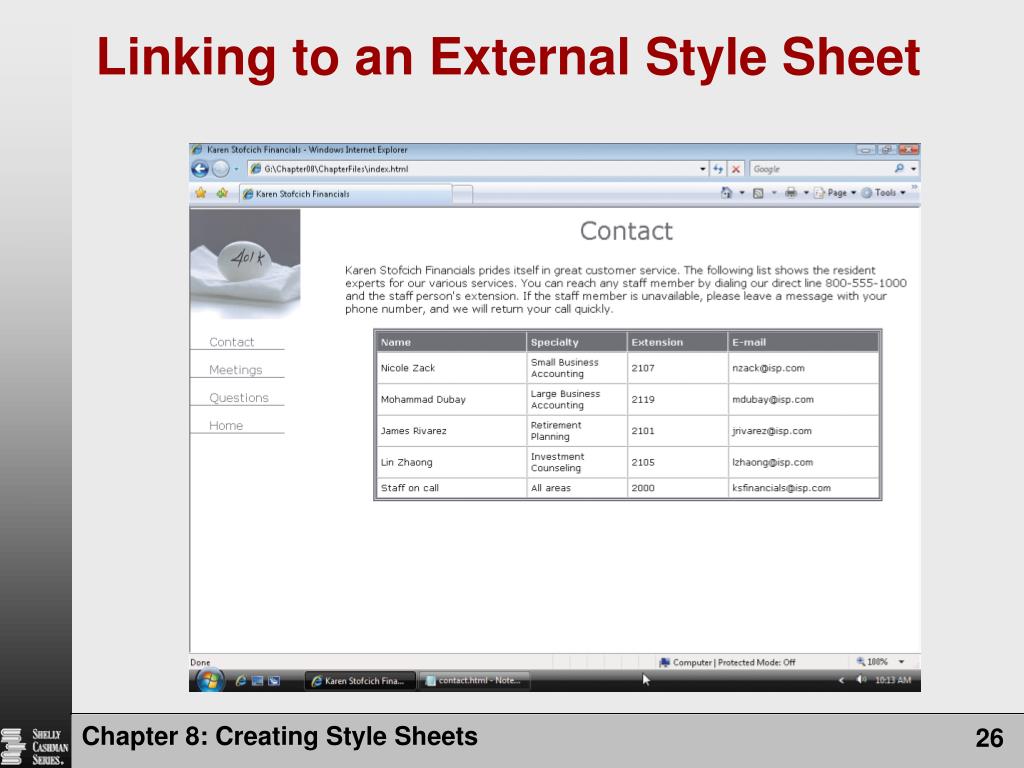Open a new blank browser tab

point(462,194)
